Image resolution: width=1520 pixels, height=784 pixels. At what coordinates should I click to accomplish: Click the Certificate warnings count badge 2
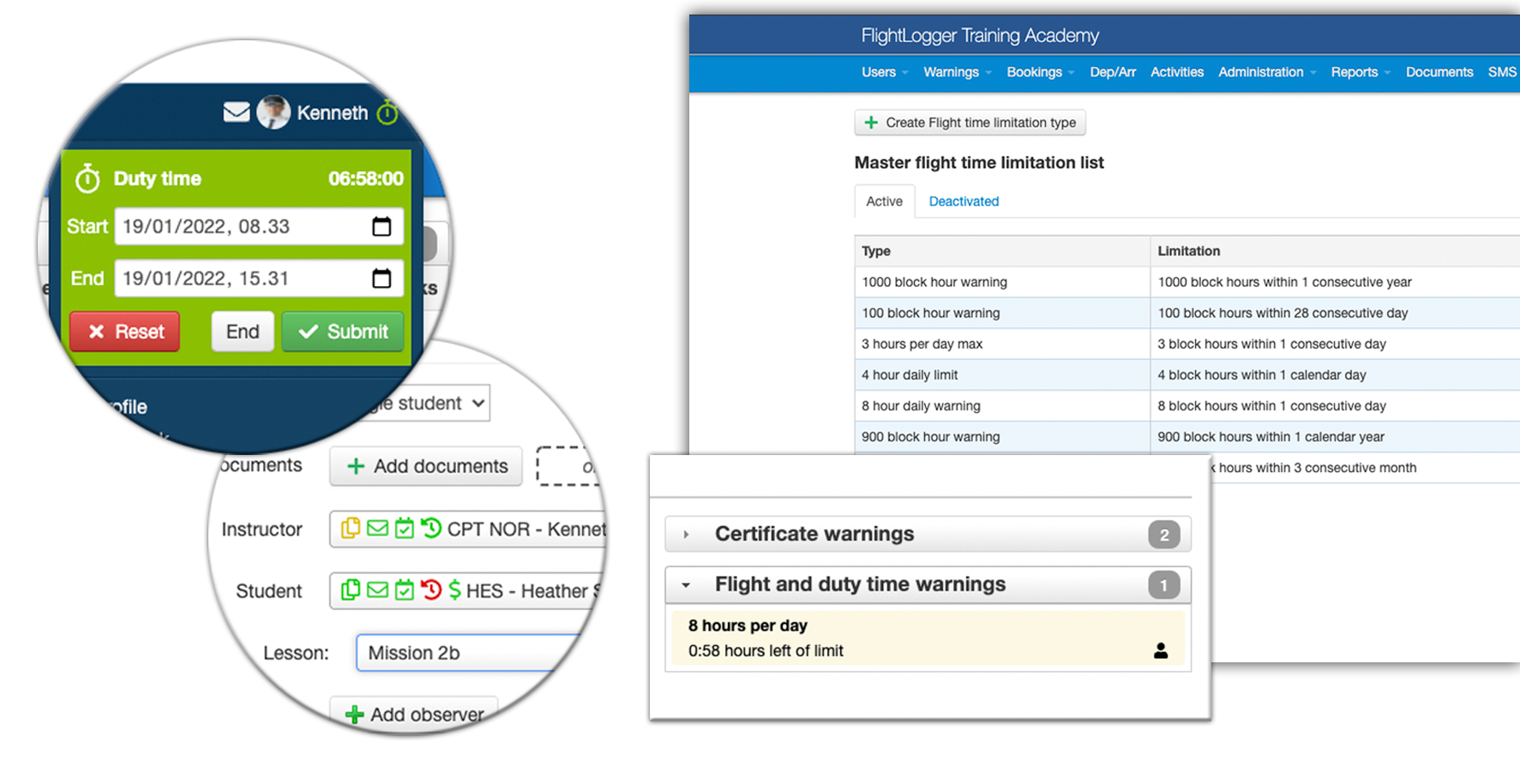click(x=1163, y=535)
